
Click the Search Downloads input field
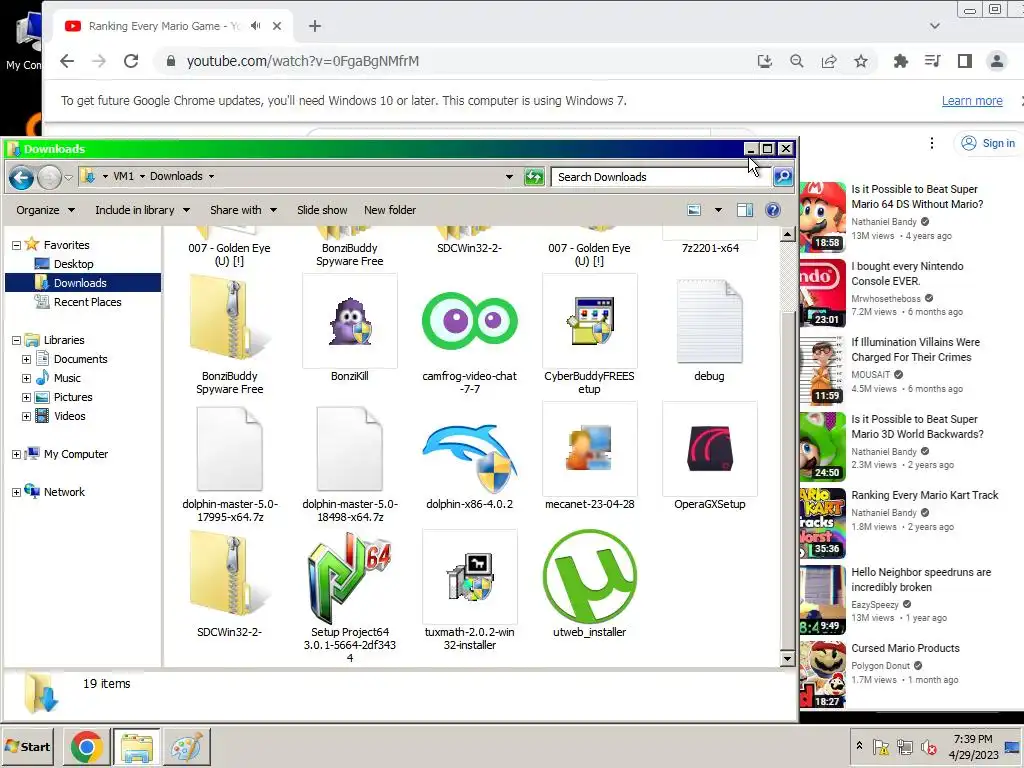tap(660, 177)
